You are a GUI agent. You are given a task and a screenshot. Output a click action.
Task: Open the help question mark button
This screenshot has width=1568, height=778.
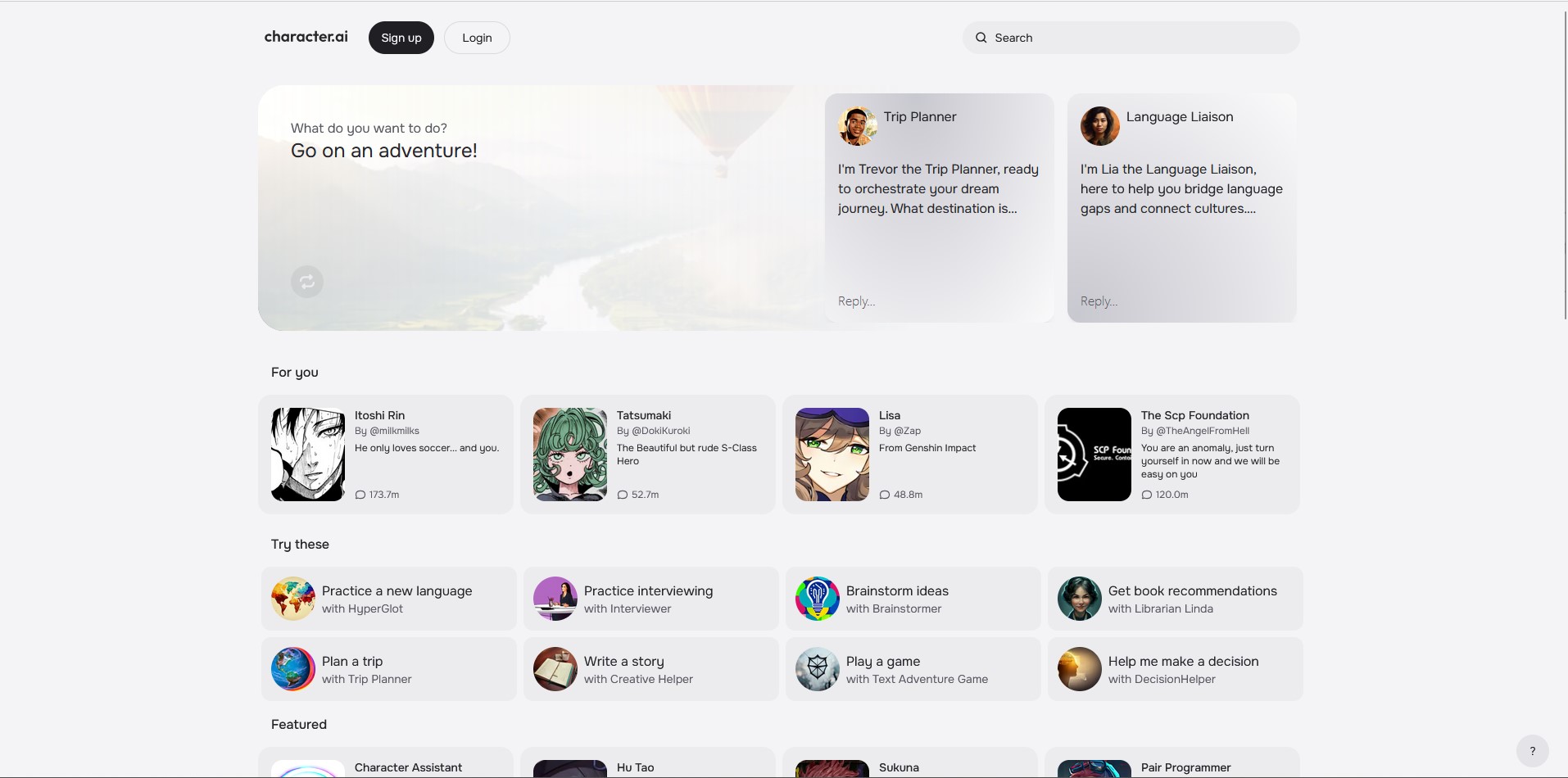pos(1532,750)
